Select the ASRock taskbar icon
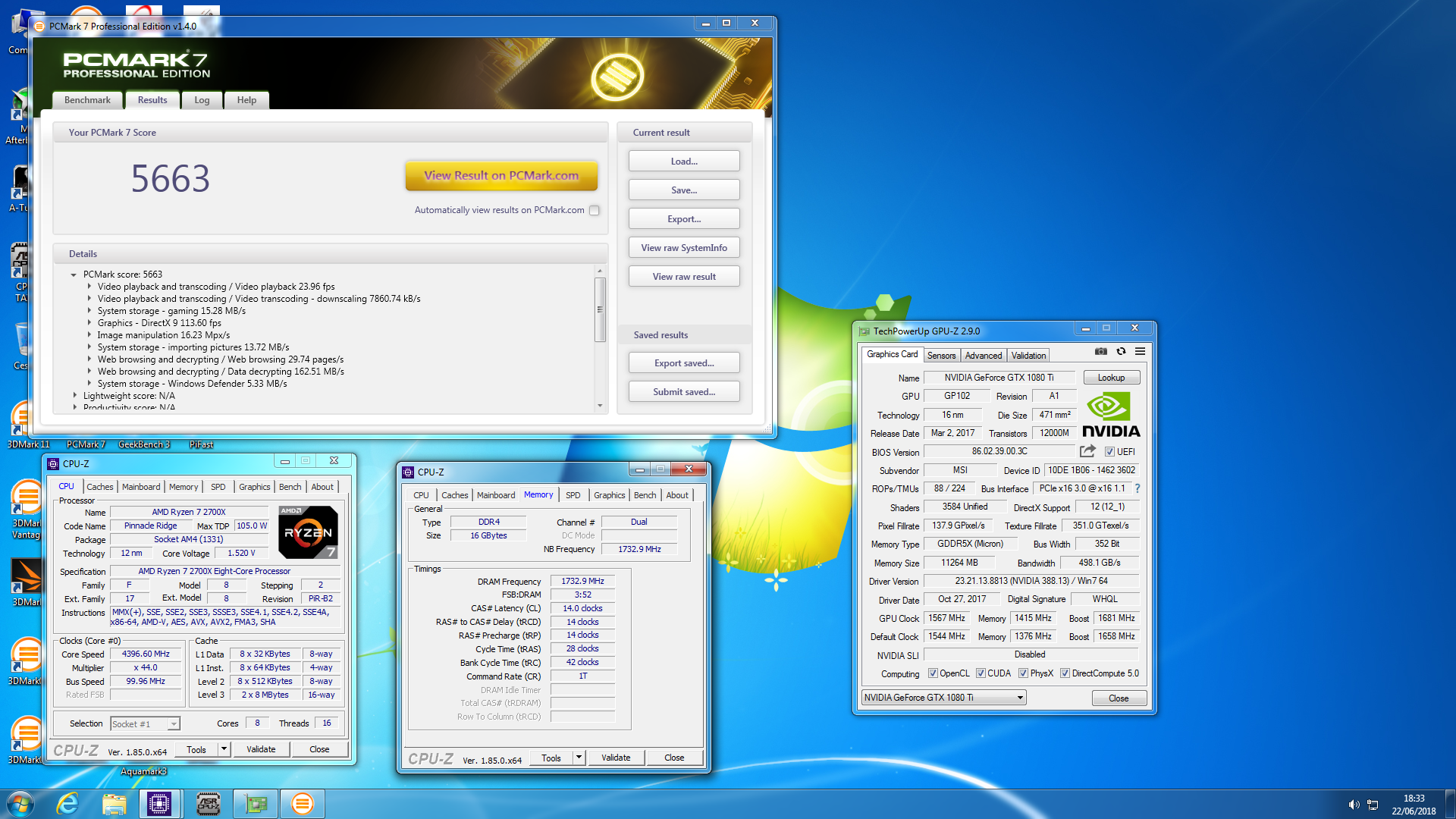 tap(209, 804)
